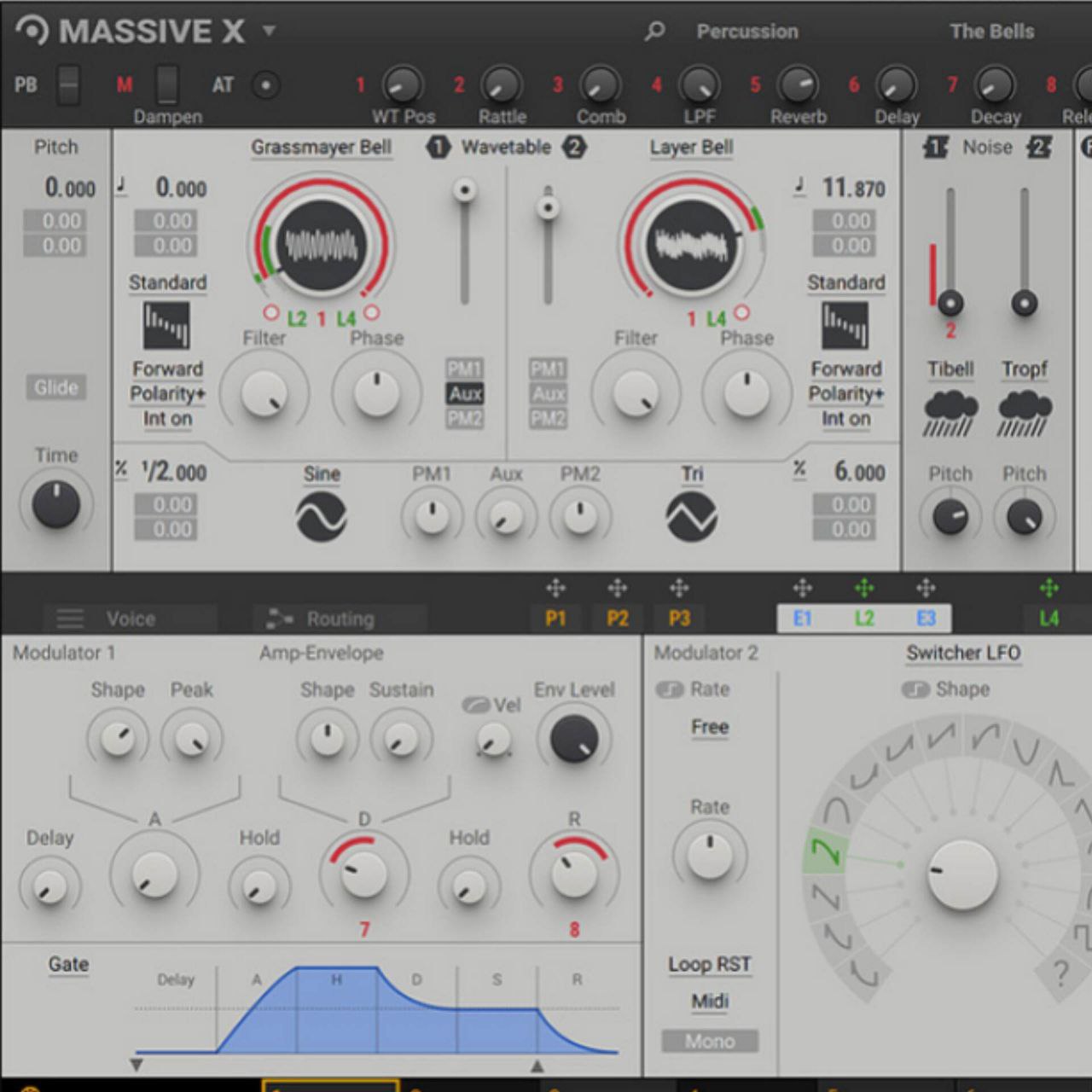Select the P3 performer tab
This screenshot has width=1092, height=1092.
pyautogui.click(x=679, y=618)
